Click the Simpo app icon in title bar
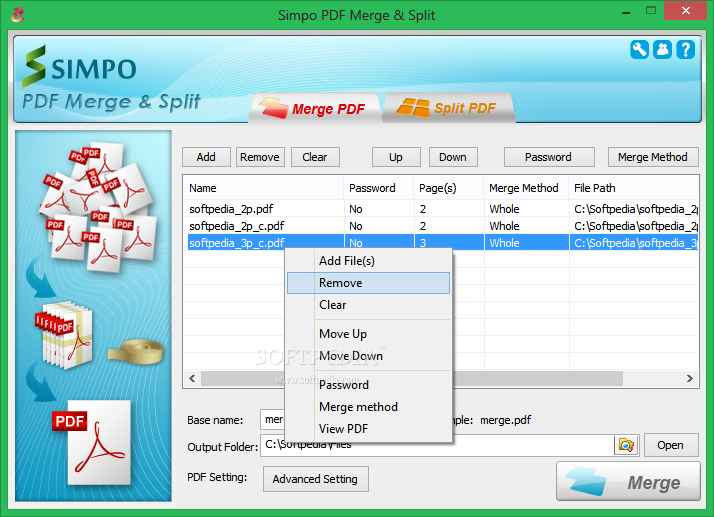 point(17,15)
